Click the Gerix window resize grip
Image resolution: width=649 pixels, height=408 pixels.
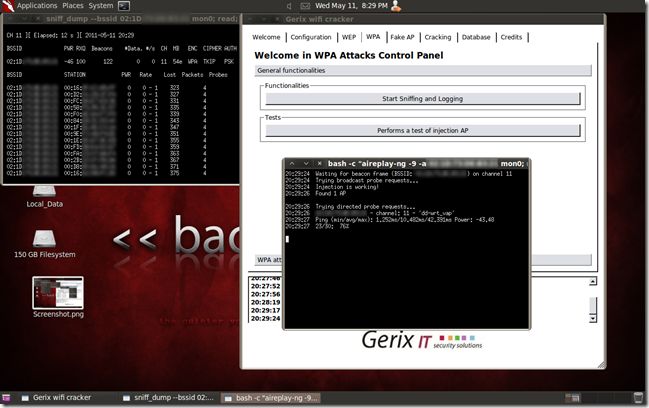[x=601, y=365]
